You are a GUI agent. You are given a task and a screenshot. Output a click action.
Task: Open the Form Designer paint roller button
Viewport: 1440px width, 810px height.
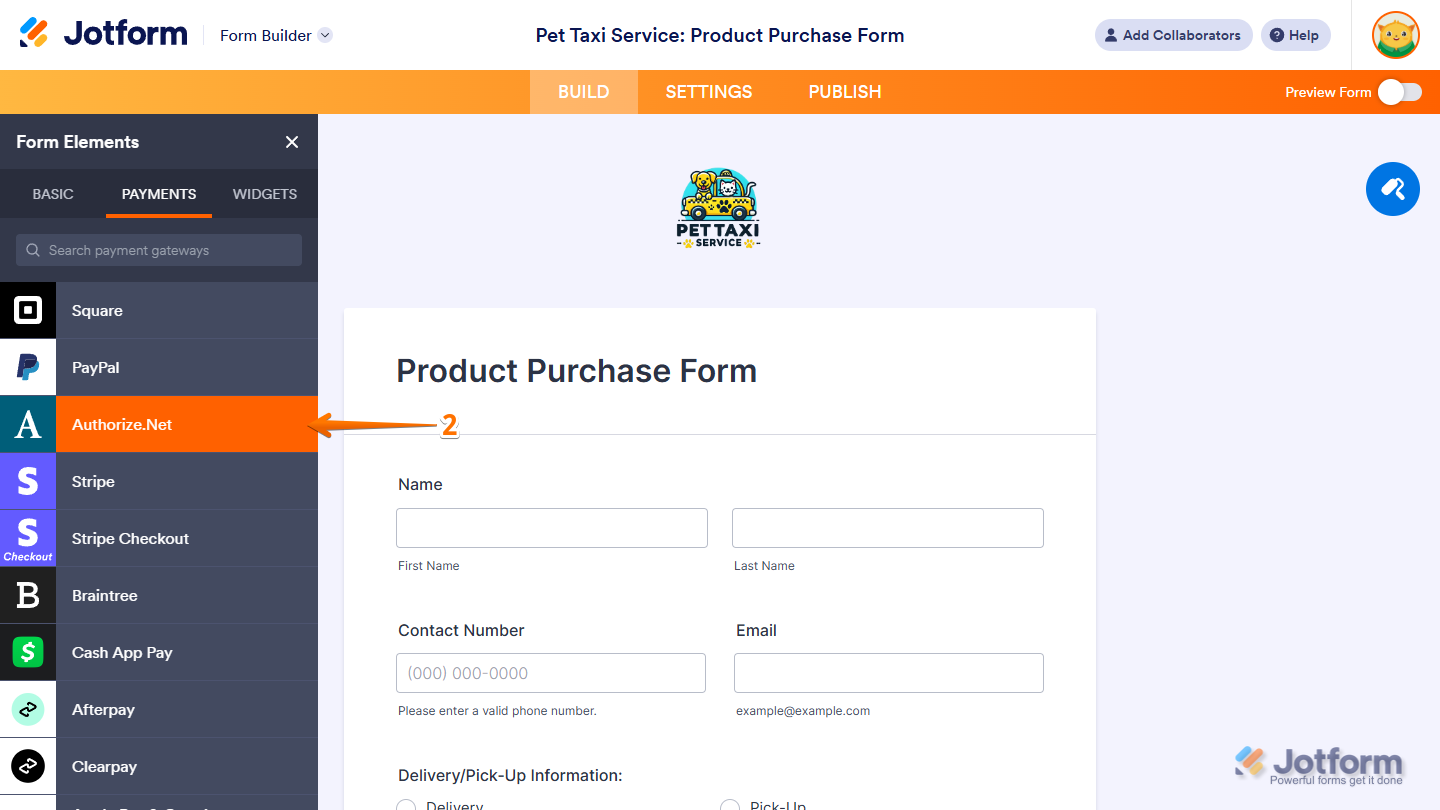(1392, 189)
